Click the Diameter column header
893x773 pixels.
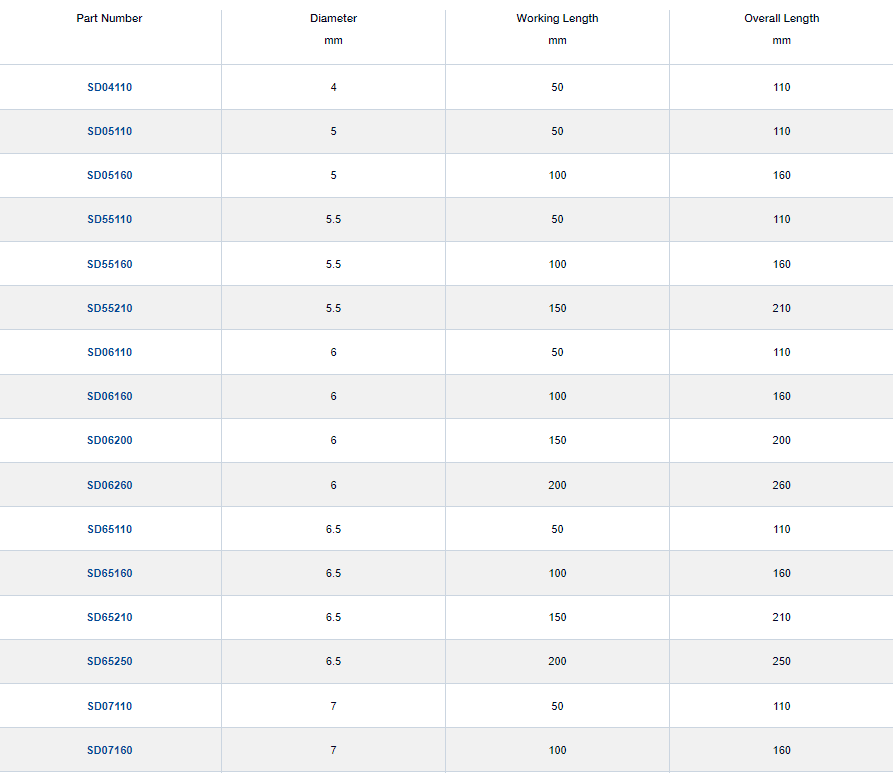[x=333, y=18]
